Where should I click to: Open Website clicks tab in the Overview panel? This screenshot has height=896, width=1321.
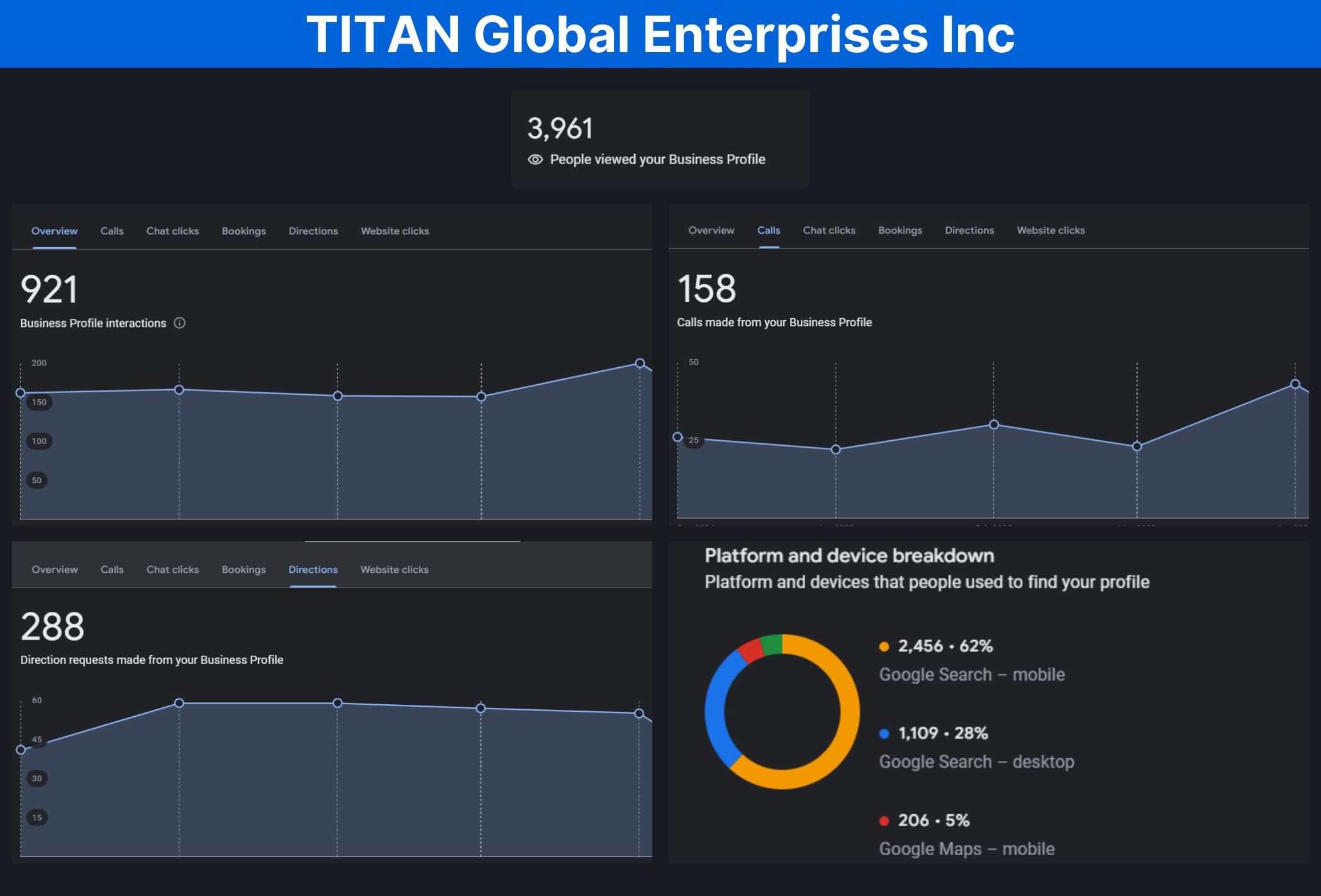click(394, 231)
